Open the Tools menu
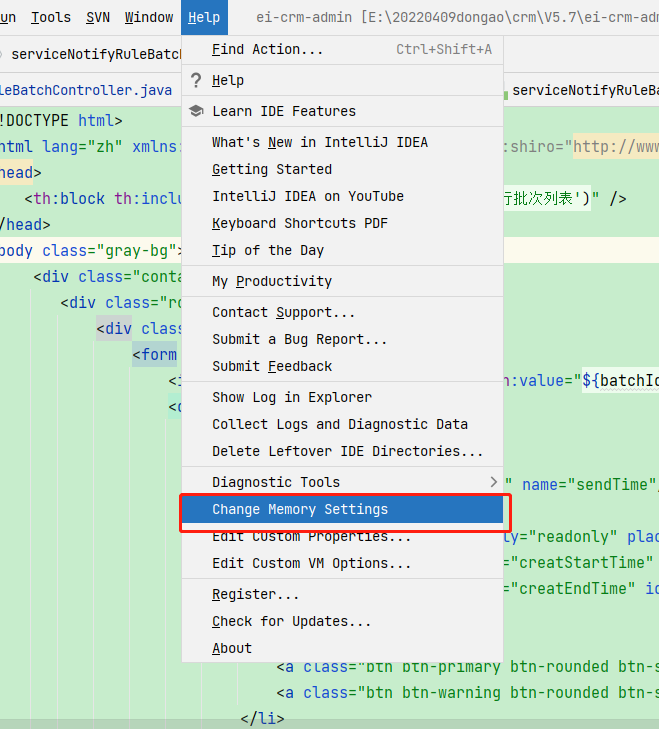 [x=51, y=18]
